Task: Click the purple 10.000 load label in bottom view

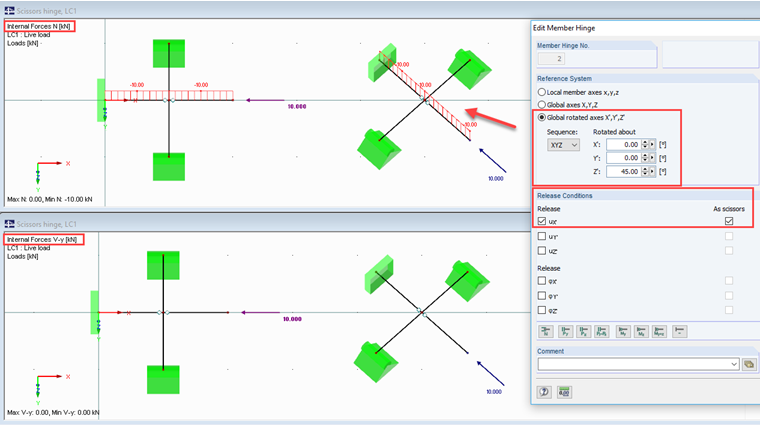Action: (292, 319)
